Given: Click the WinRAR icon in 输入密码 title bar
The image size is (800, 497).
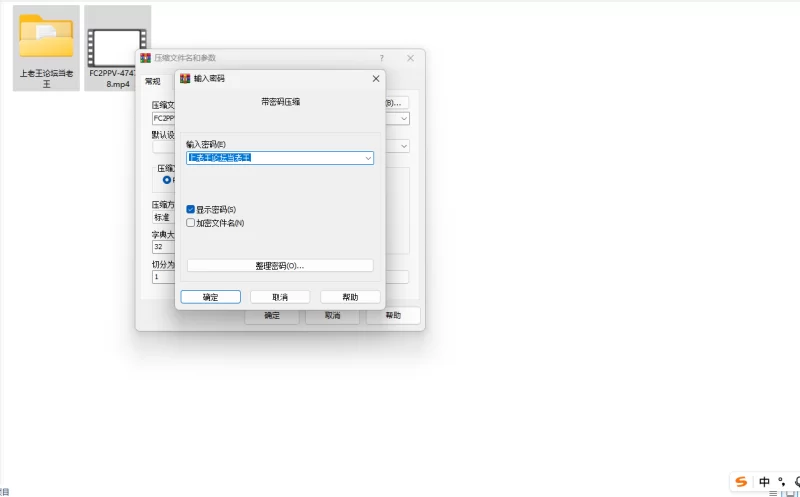Looking at the screenshot, I should (185, 78).
